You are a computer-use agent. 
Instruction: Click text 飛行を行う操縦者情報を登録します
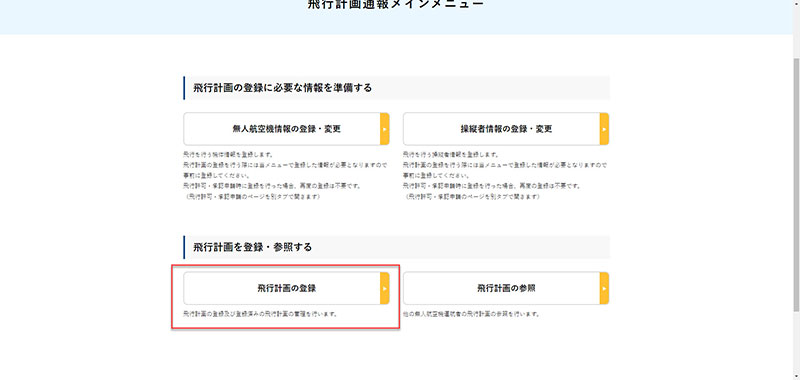click(451, 155)
